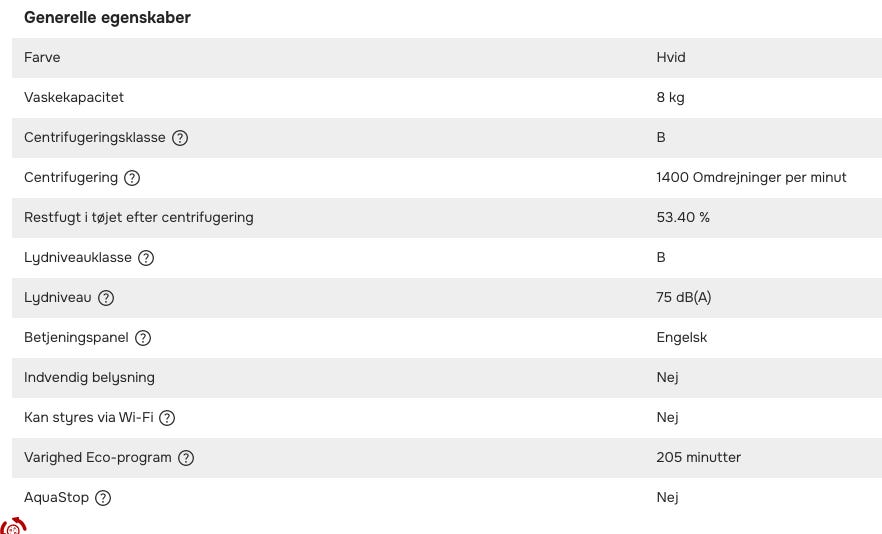Click the Betjeningspanel question mark icon

[x=143, y=338]
